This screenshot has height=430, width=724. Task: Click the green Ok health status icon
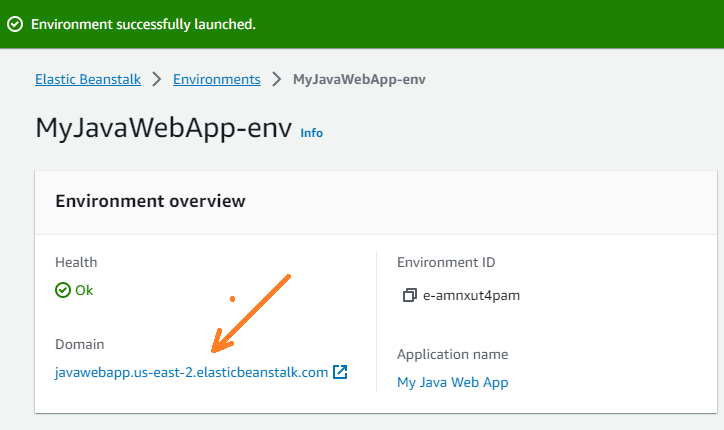tap(63, 290)
